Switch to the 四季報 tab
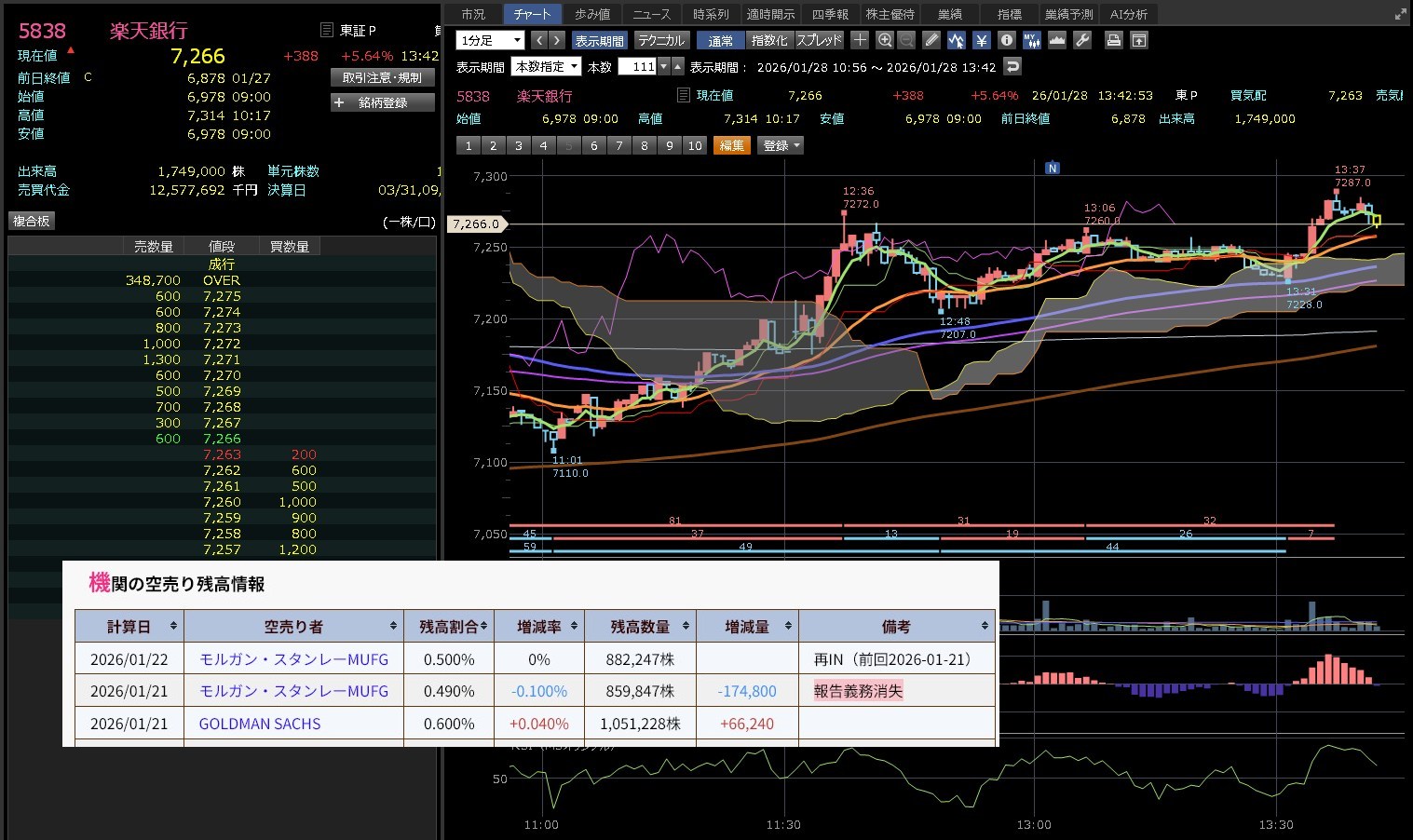 (830, 14)
